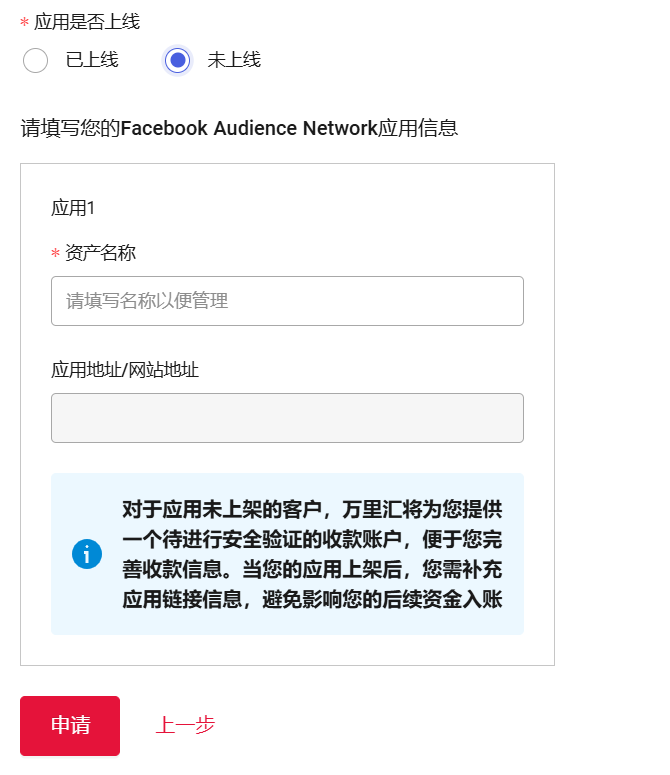Focus the 资产名称 name input field
Screen dimensions: 670x775
point(287,301)
